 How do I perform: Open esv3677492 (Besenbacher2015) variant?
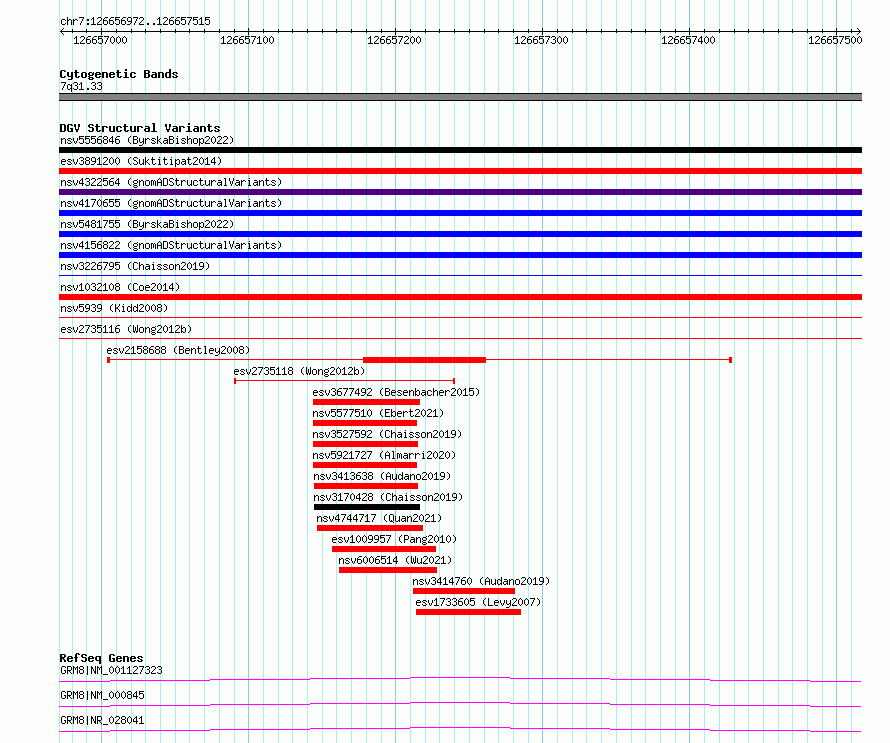(396, 392)
